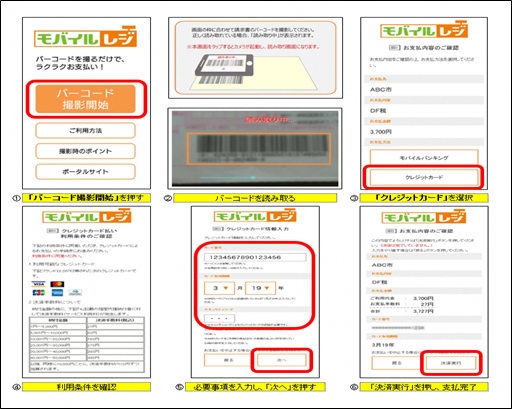
Task: Click 3,700円 amount above the モバイルバンキング button
Action: pos(381,132)
